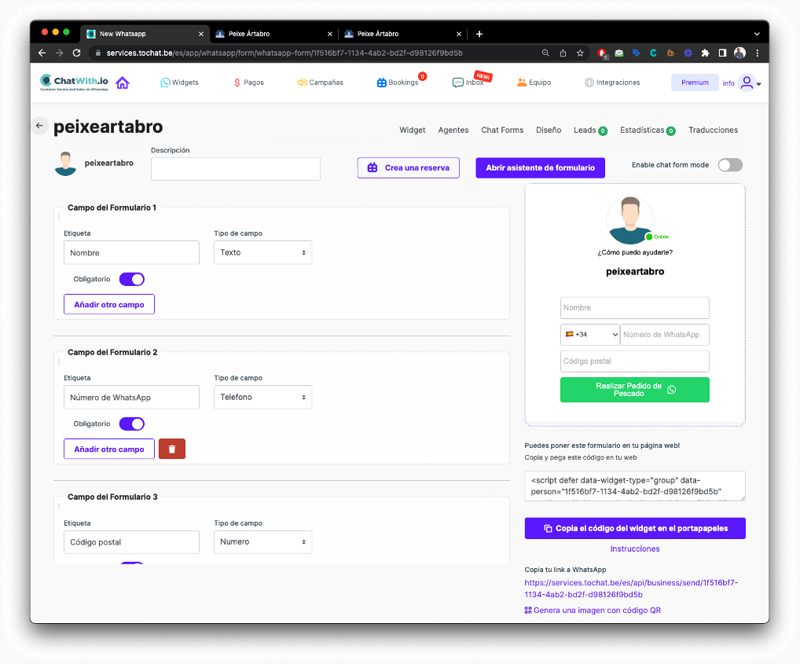Click the red trash delete icon button
Image resolution: width=800 pixels, height=664 pixels.
pyautogui.click(x=172, y=449)
